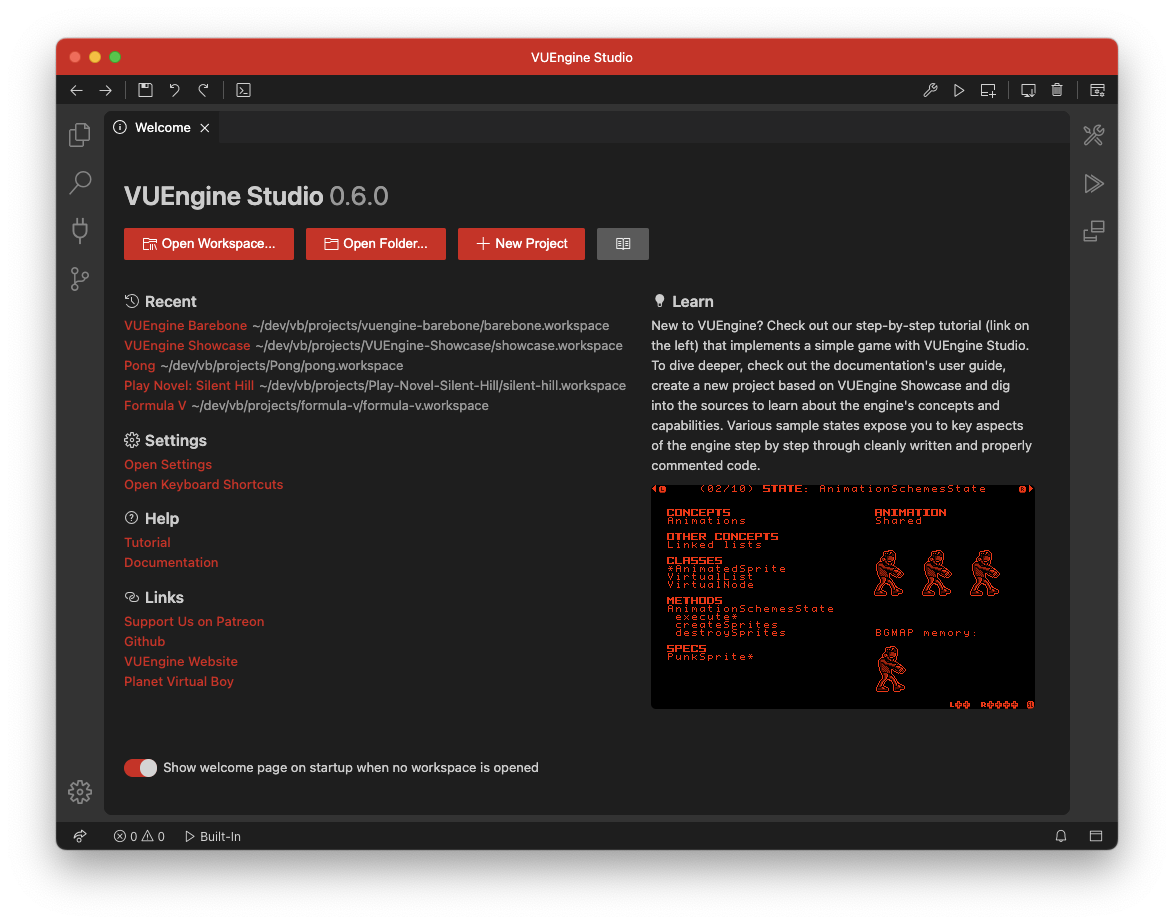
Task: Click the gray book icon button
Action: [623, 244]
